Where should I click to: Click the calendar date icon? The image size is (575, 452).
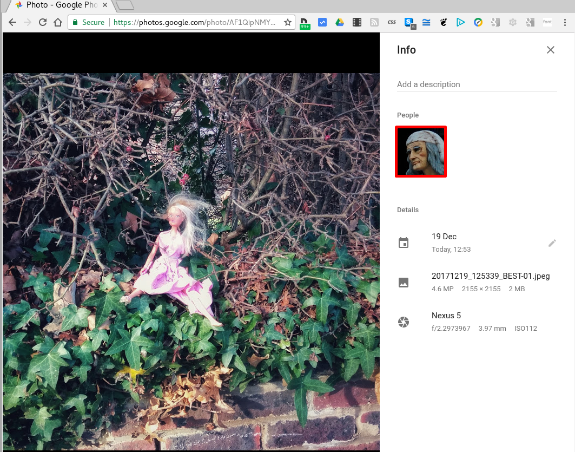click(x=403, y=243)
